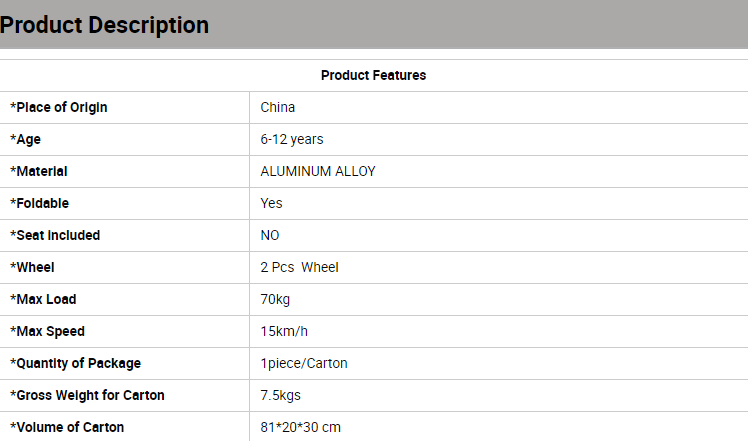
Task: Select the China origin value
Action: point(278,107)
